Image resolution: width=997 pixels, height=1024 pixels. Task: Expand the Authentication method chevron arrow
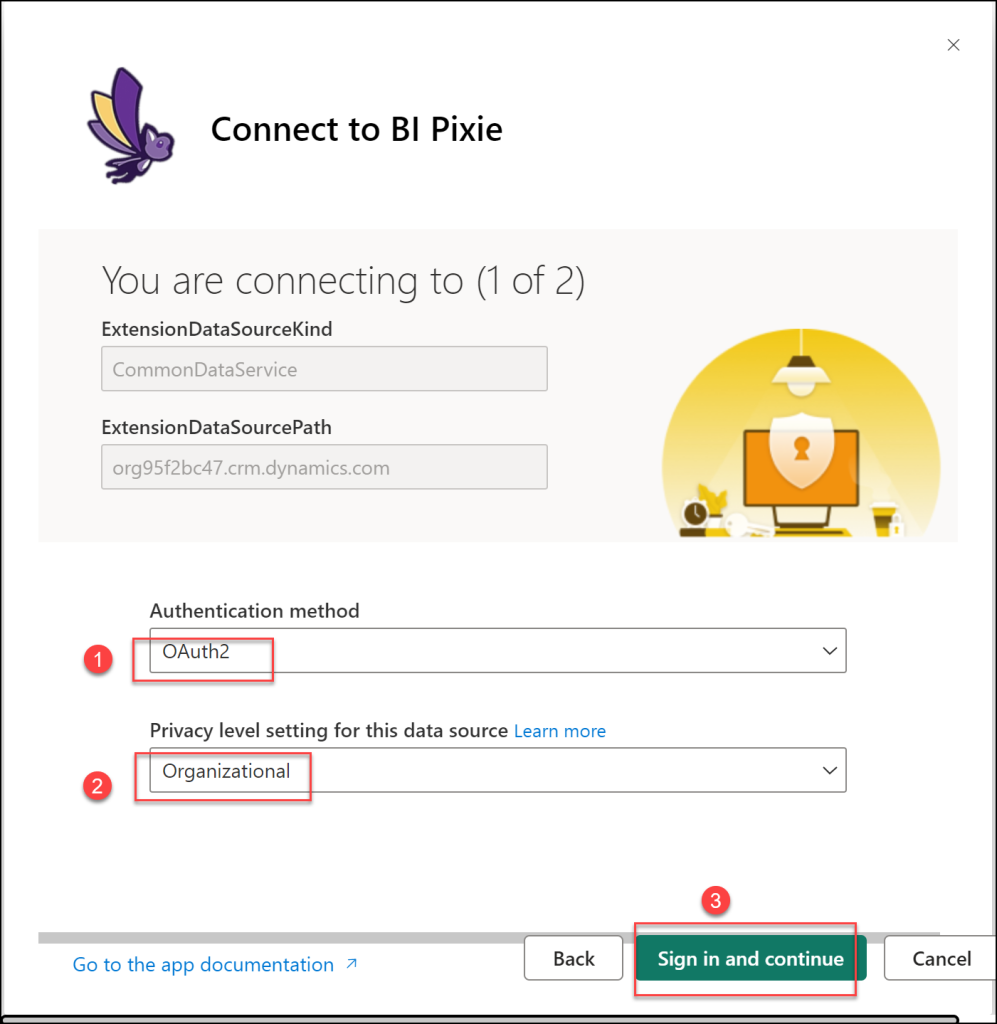[829, 651]
